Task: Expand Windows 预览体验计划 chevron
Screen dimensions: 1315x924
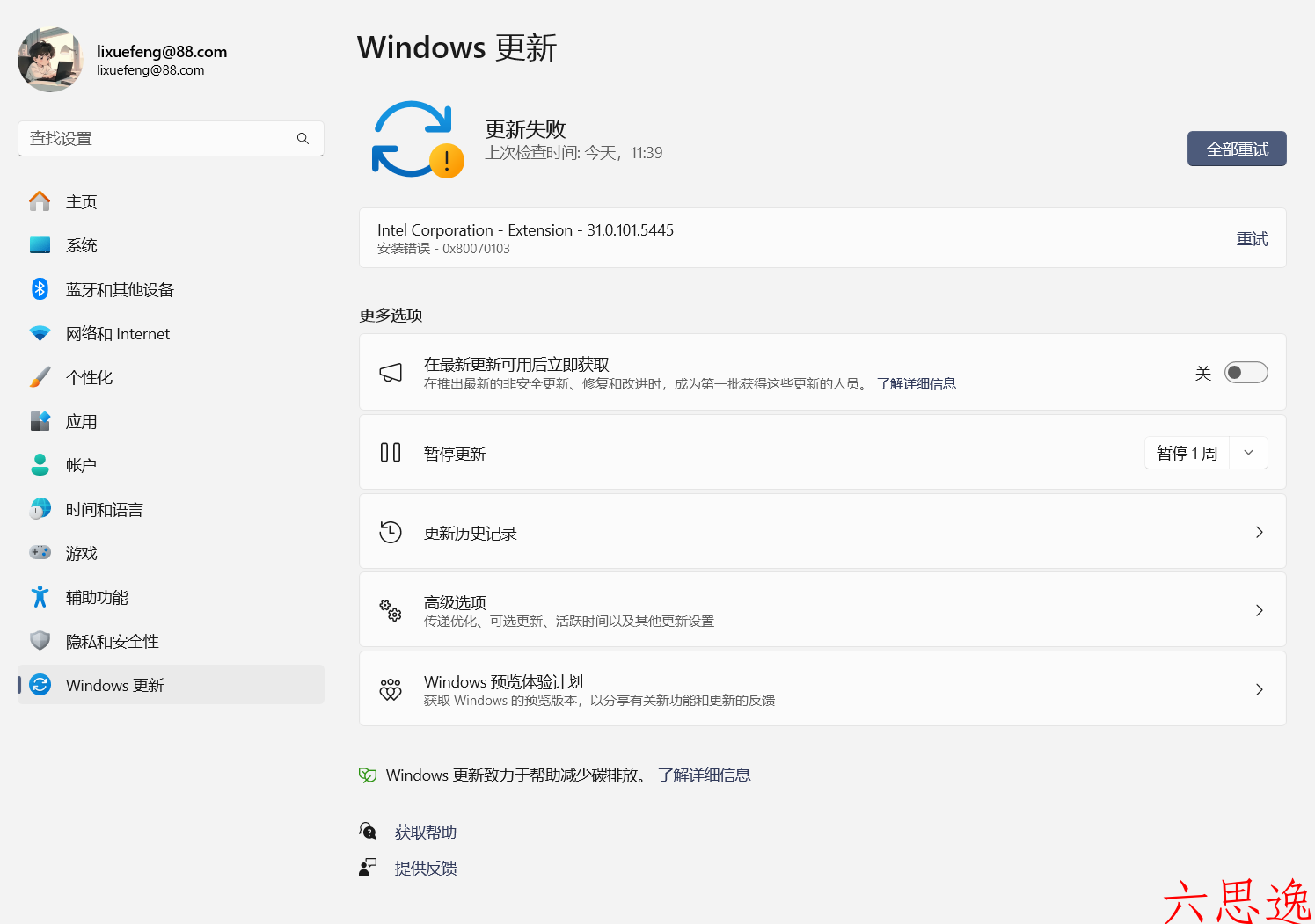Action: [x=1259, y=689]
